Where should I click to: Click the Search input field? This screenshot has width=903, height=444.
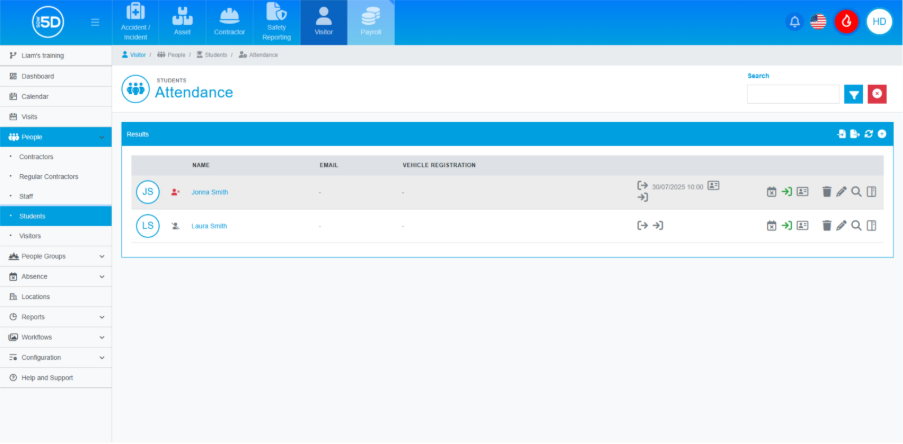(793, 94)
